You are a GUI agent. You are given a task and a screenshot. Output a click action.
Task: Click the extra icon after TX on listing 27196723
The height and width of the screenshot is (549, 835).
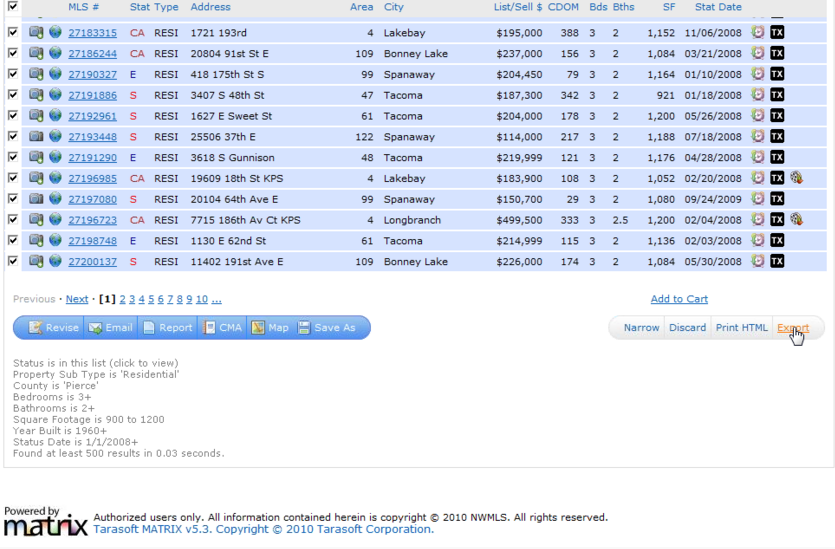(796, 220)
